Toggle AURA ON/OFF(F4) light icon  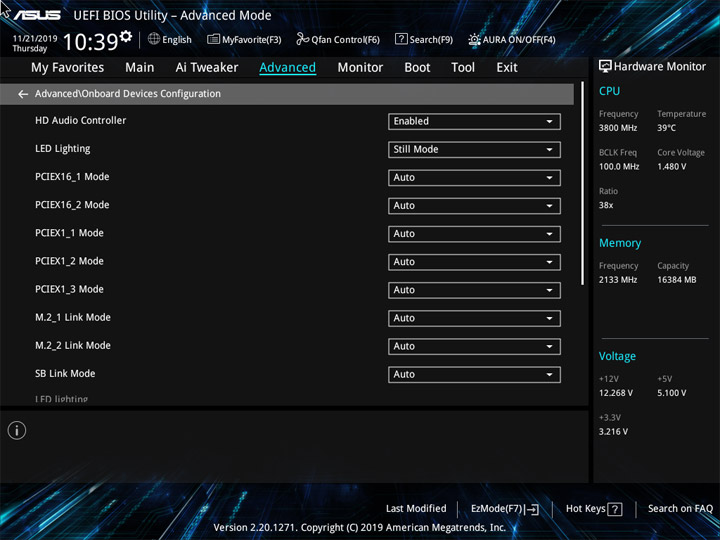[474, 39]
